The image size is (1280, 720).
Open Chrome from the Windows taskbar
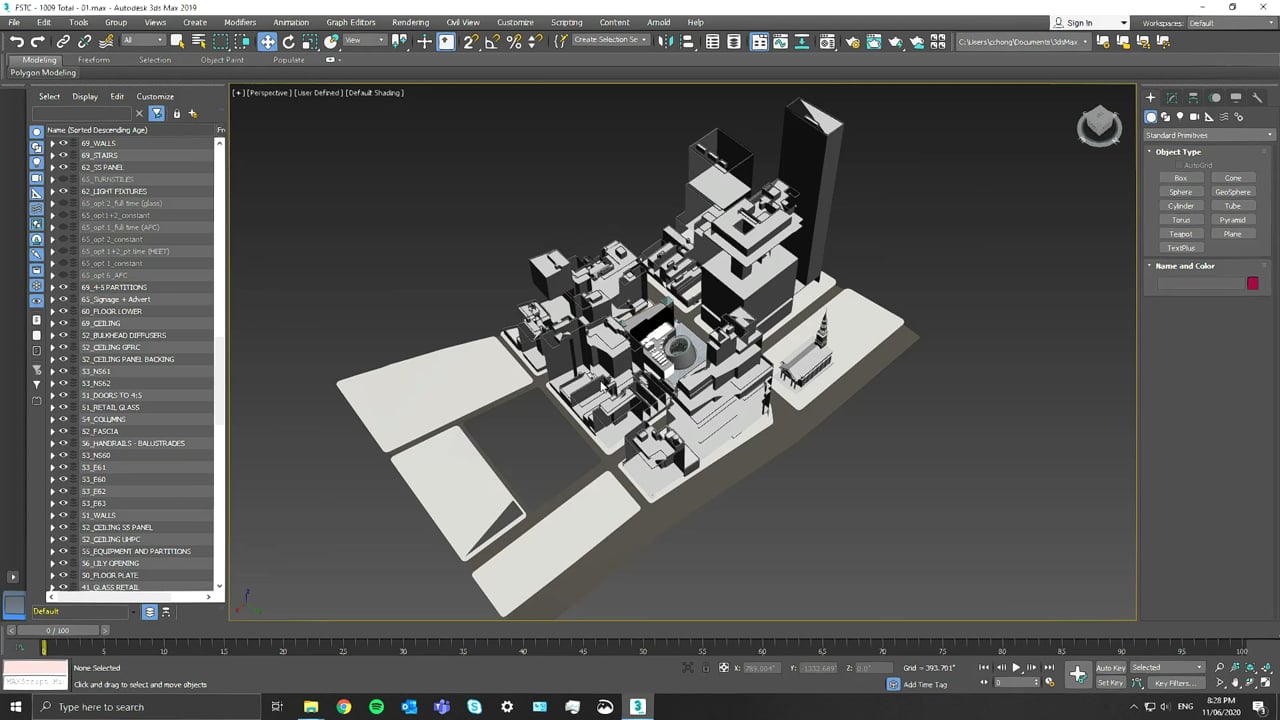pyautogui.click(x=344, y=707)
